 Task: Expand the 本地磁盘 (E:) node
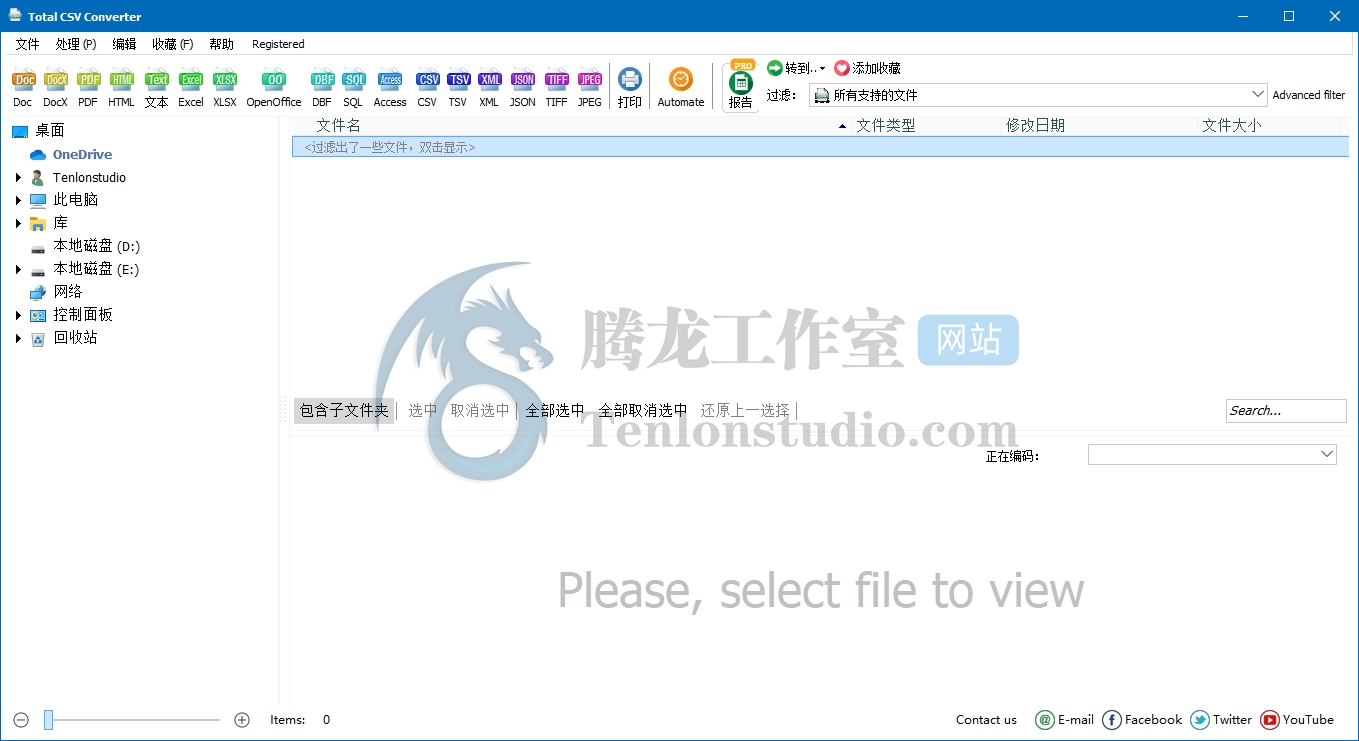click(18, 269)
